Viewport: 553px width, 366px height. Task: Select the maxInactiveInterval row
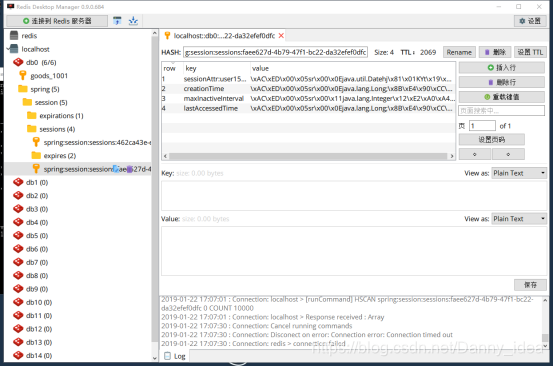click(308, 98)
